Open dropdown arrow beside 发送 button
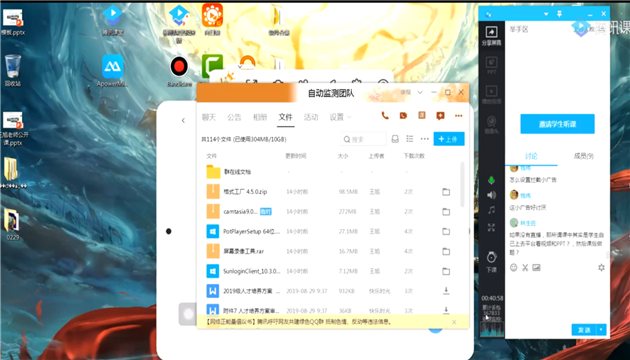630x360 pixels. [601, 329]
